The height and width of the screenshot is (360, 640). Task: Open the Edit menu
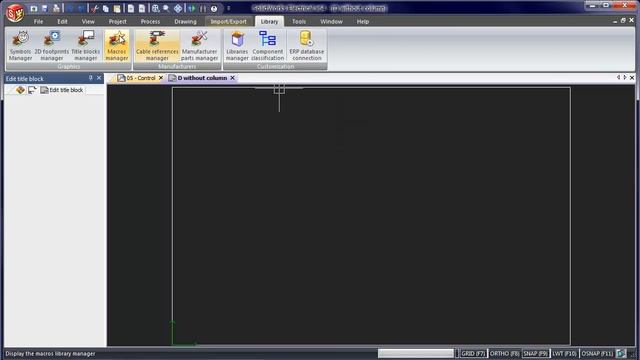62,21
